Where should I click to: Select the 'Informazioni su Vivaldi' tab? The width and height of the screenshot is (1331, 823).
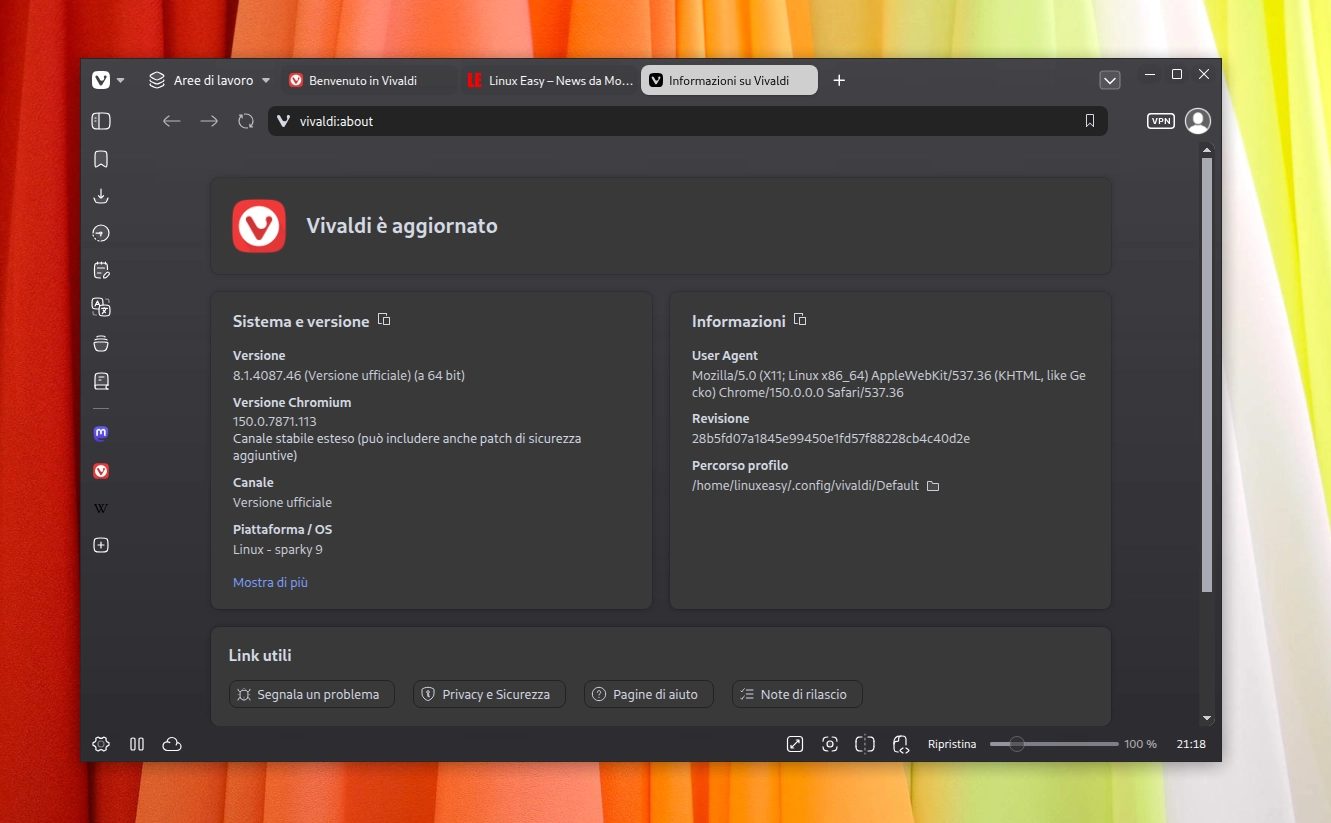[729, 80]
